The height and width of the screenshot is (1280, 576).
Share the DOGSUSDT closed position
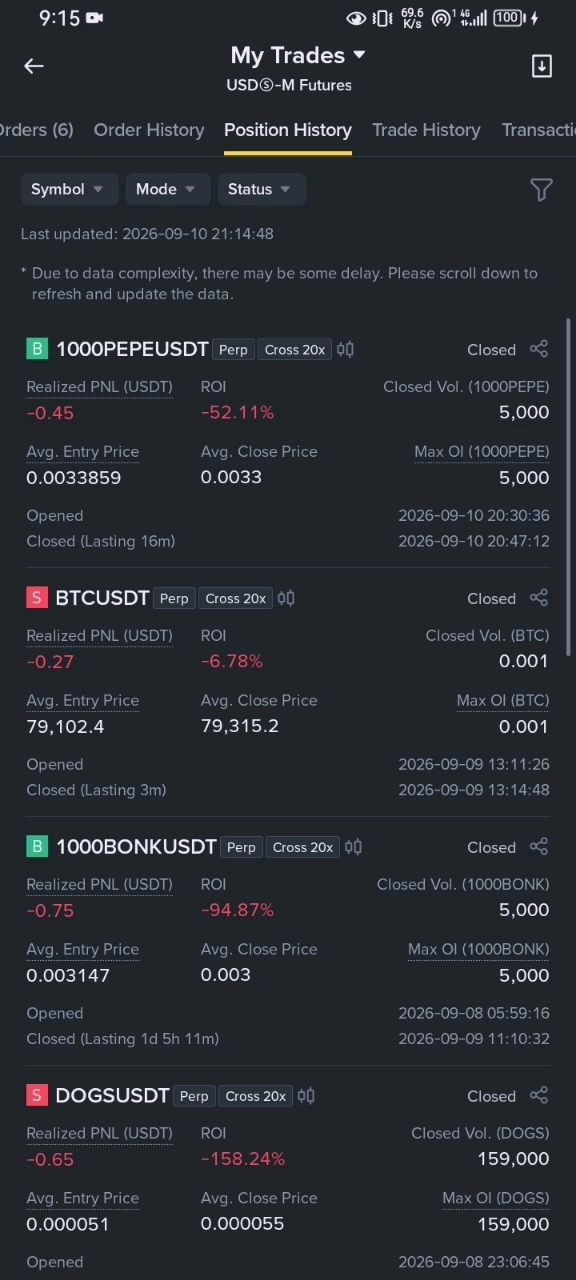pos(539,1096)
